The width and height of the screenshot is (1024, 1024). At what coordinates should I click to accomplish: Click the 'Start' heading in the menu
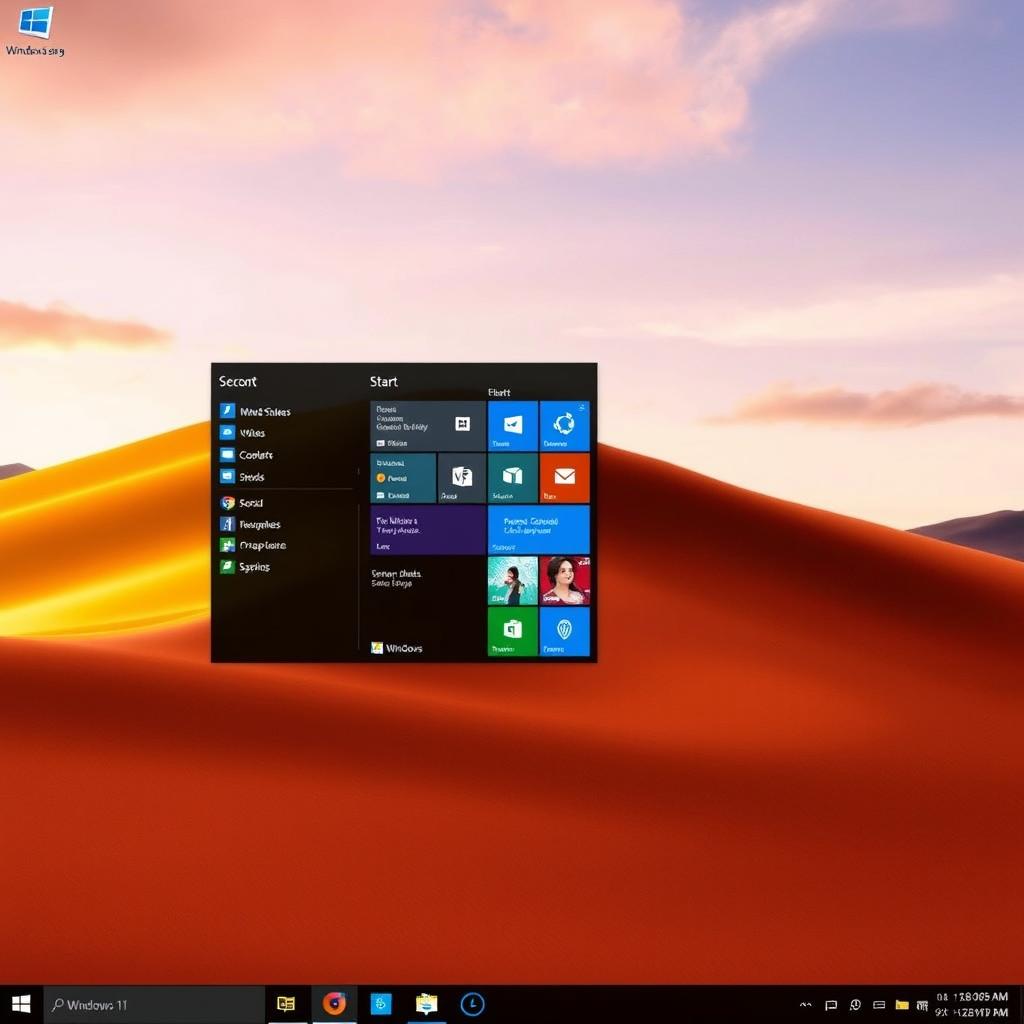[x=383, y=381]
